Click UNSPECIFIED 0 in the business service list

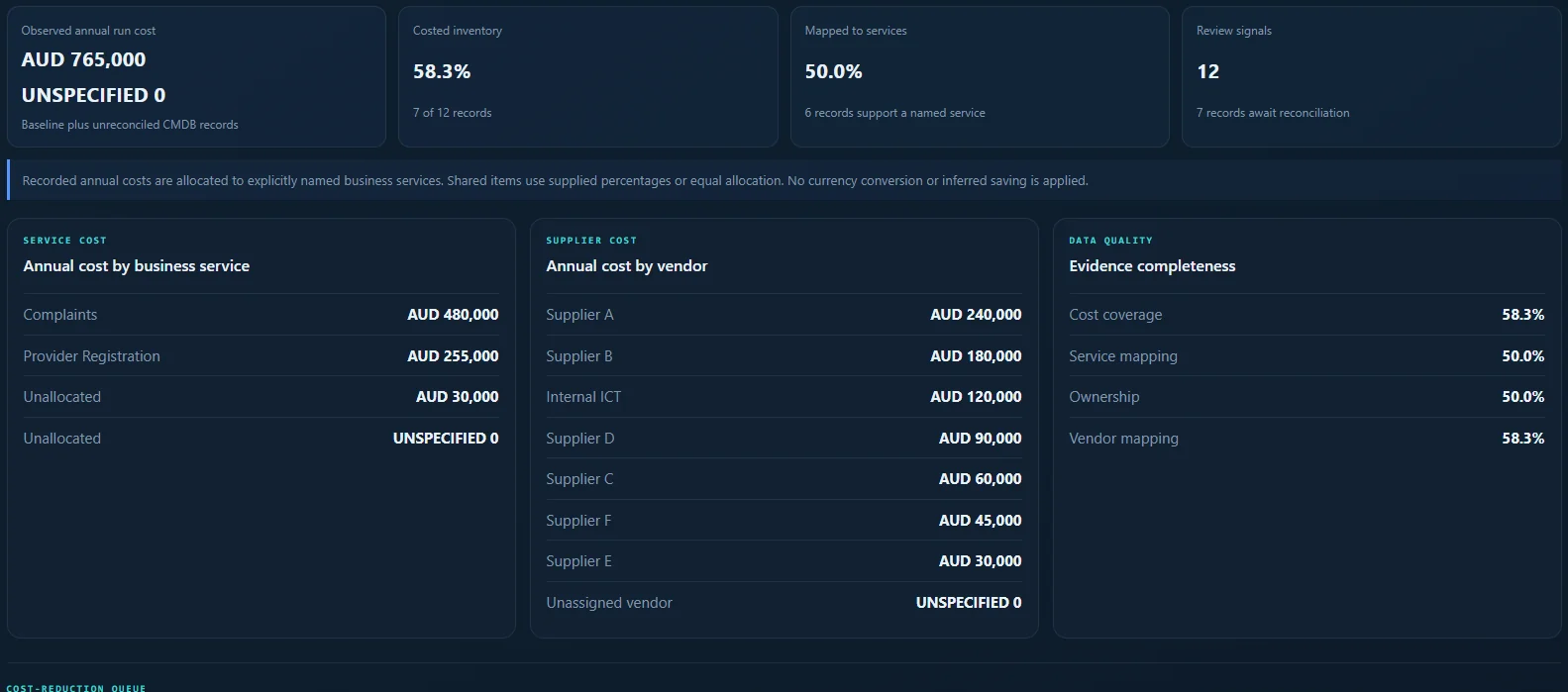(x=446, y=439)
